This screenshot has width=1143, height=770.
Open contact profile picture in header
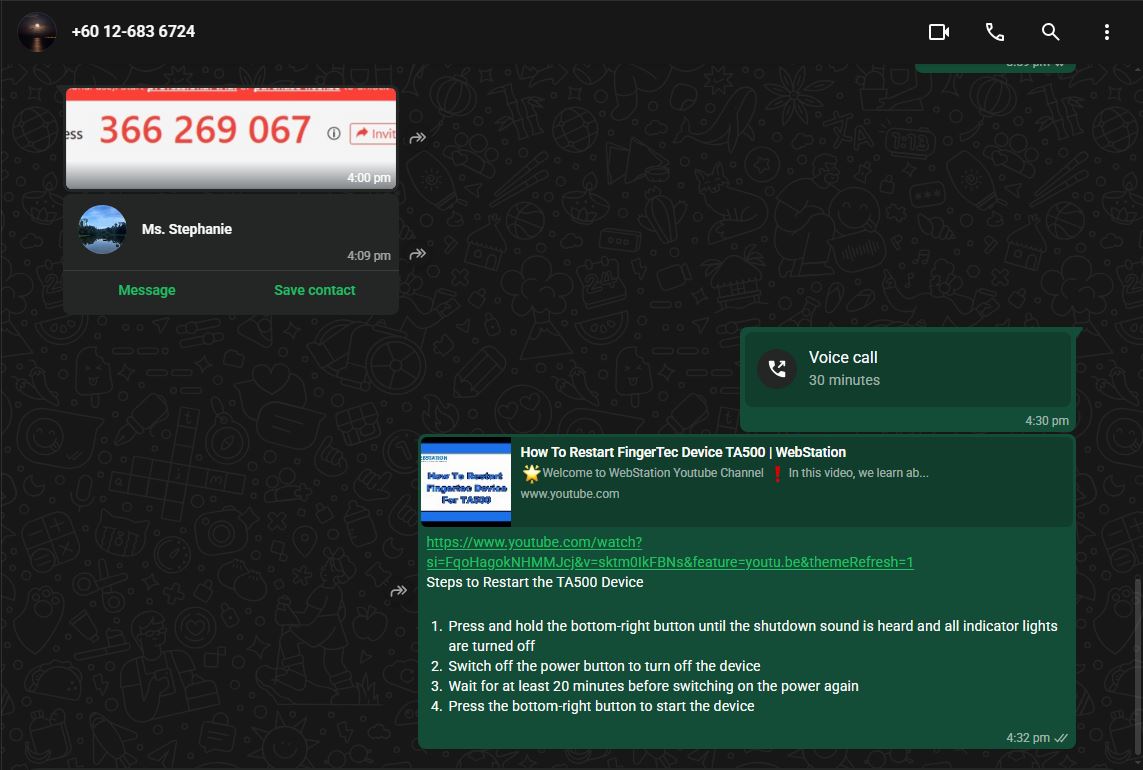coord(37,32)
